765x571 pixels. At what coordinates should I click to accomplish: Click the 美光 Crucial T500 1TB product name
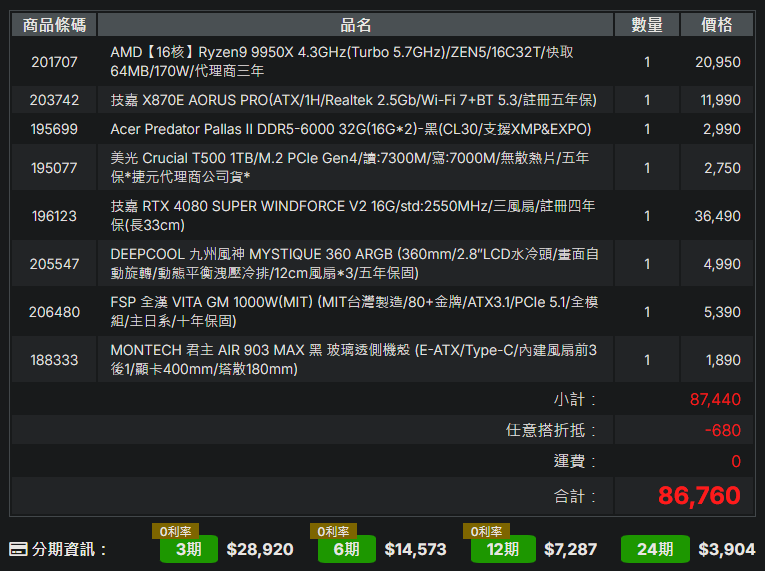(x=349, y=167)
